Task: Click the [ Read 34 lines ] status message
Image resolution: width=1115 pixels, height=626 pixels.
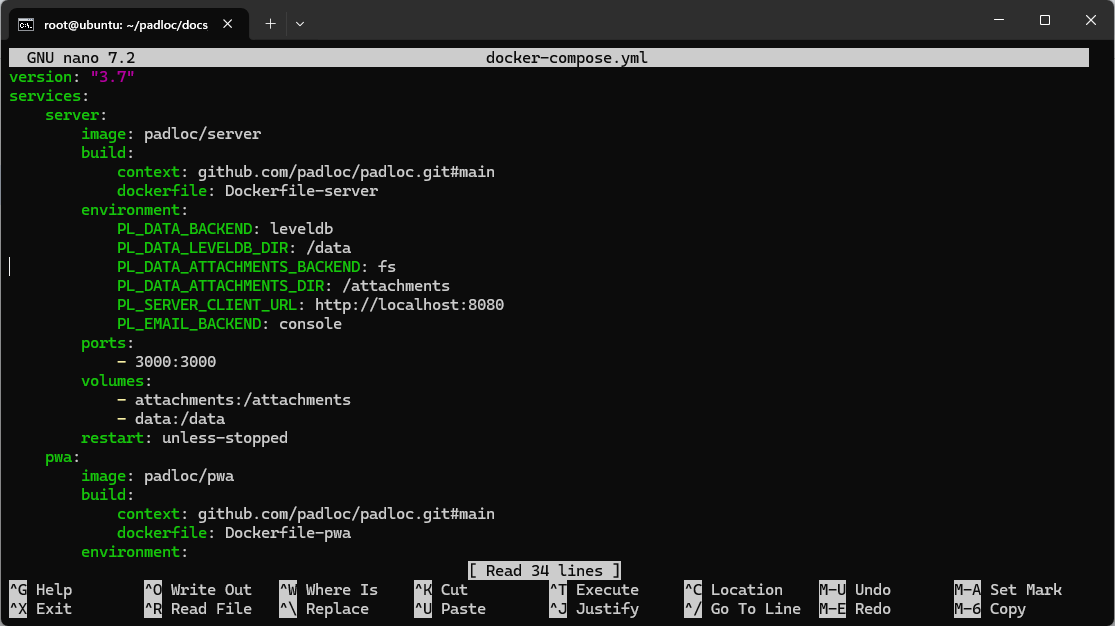Action: [x=545, y=571]
